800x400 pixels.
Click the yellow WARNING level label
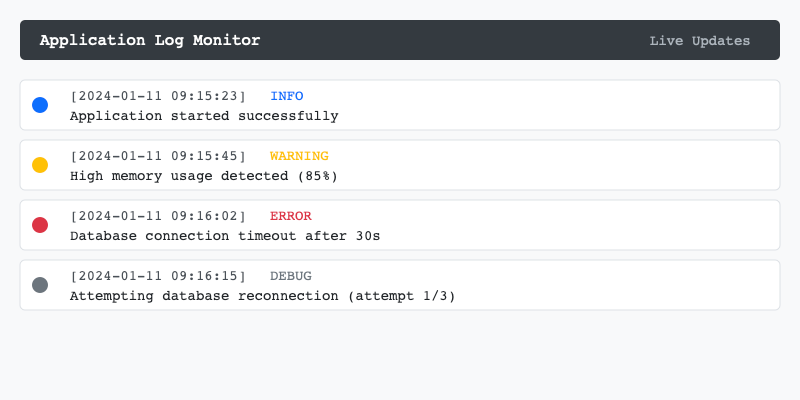[x=299, y=156]
